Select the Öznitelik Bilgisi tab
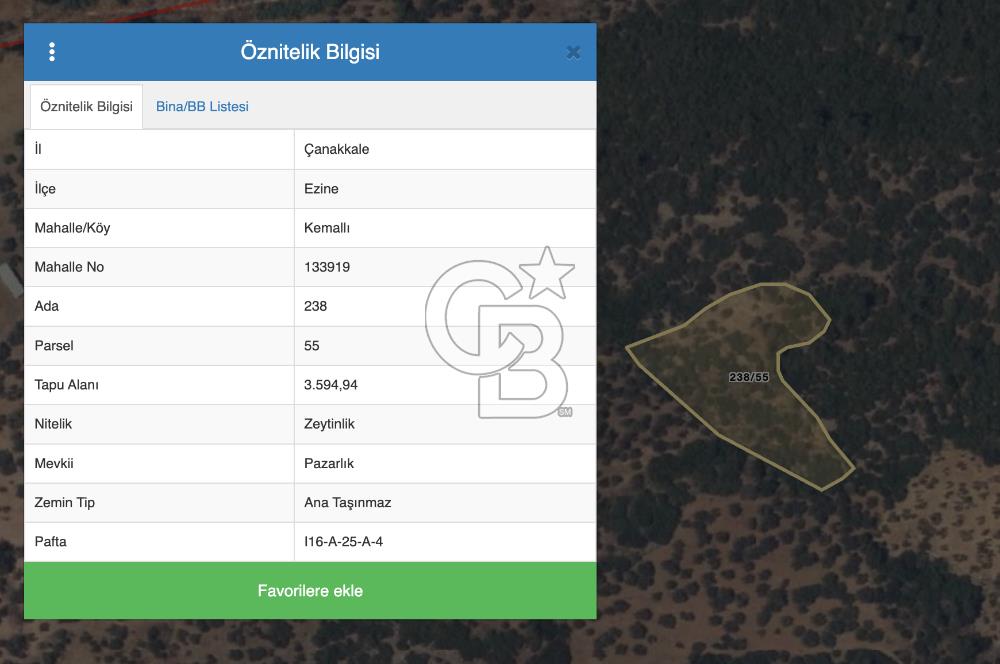 [86, 106]
